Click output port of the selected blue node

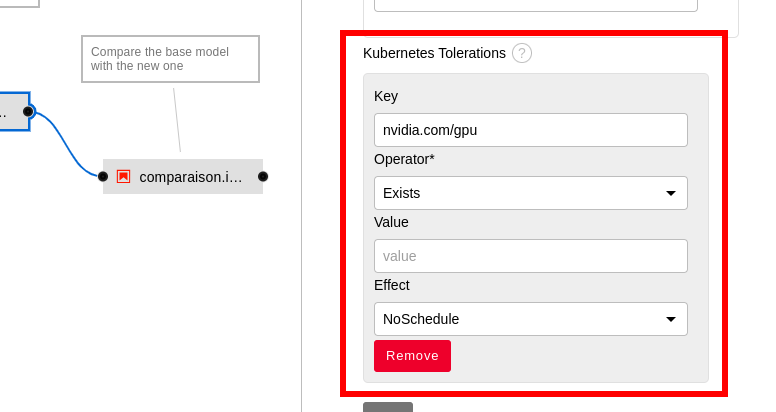pyautogui.click(x=29, y=111)
